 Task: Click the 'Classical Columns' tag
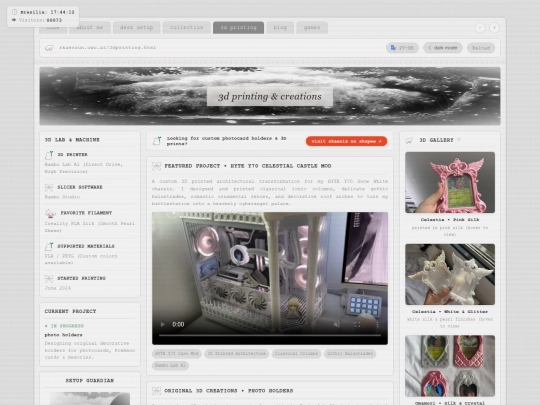[296, 354]
